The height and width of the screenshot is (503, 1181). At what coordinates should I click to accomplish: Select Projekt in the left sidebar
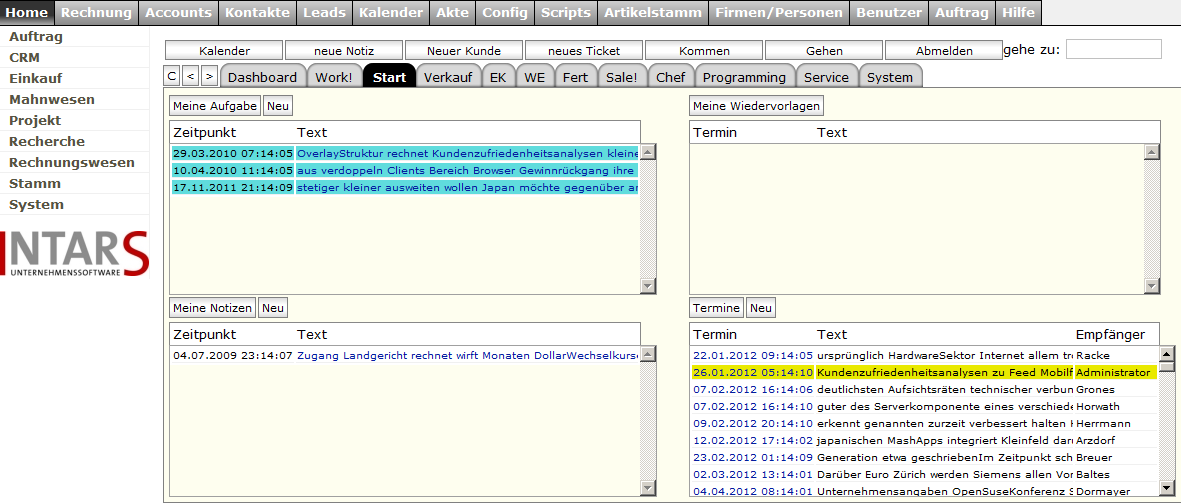point(35,120)
